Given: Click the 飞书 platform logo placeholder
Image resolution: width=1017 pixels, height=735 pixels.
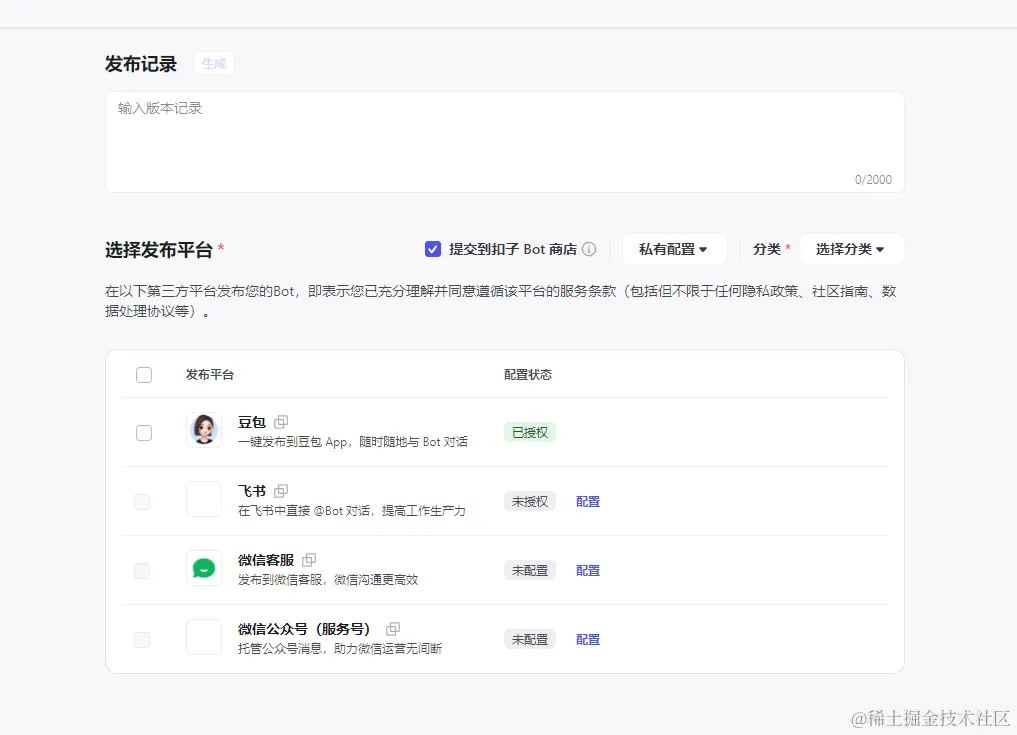Looking at the screenshot, I should 204,499.
